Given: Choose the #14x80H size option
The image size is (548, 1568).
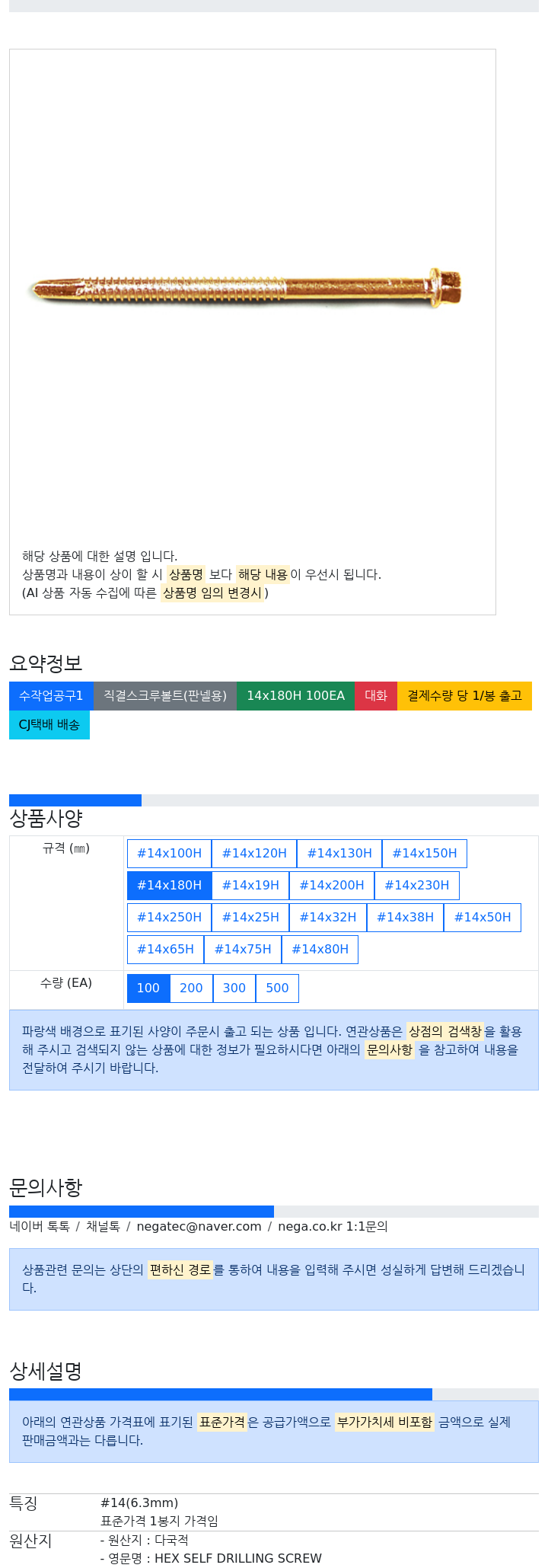Looking at the screenshot, I should [x=320, y=950].
